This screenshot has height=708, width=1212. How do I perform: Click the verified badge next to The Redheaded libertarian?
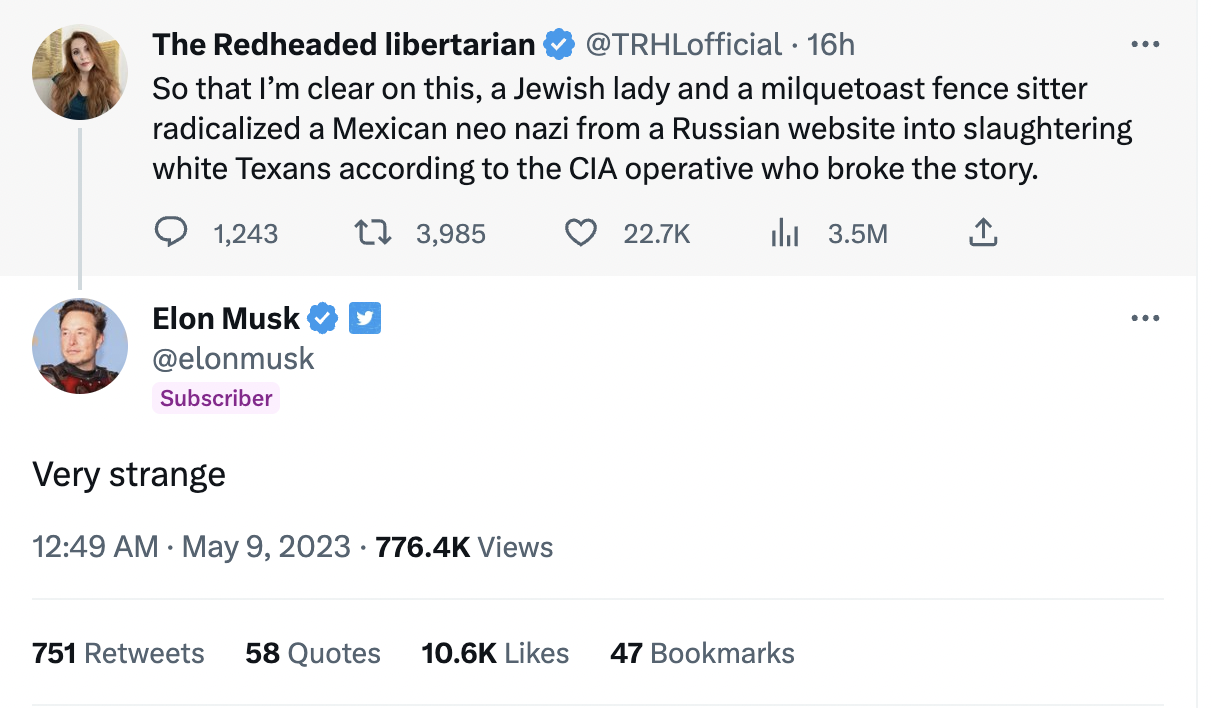(x=557, y=44)
